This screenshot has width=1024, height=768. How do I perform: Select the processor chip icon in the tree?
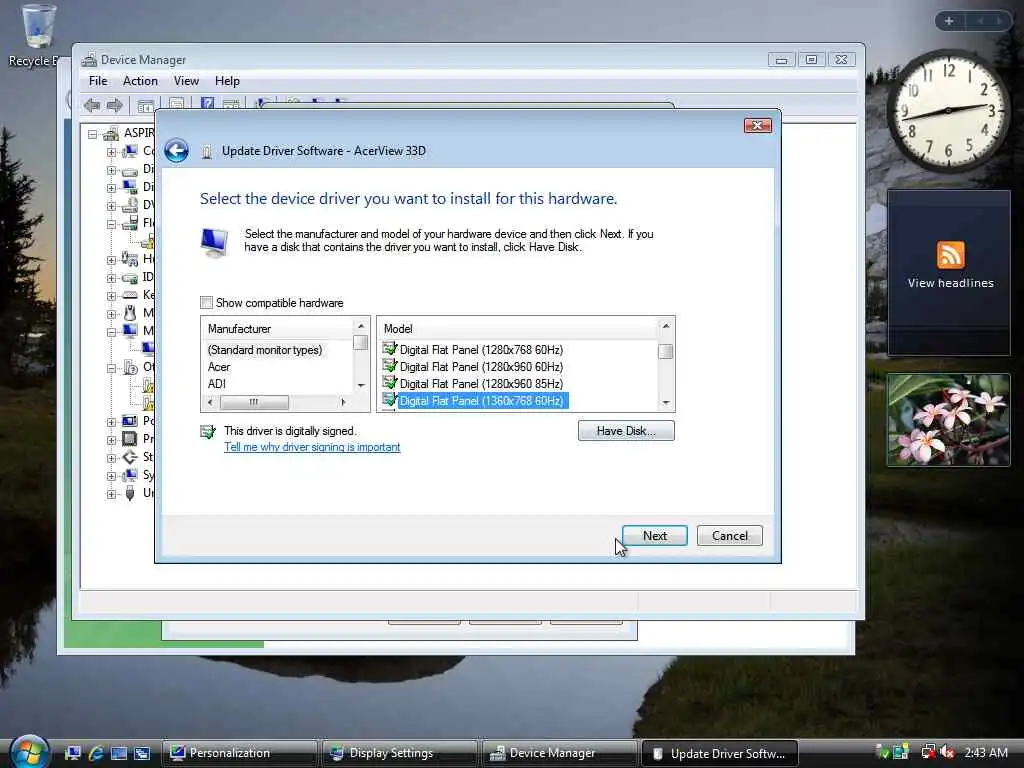click(130, 438)
